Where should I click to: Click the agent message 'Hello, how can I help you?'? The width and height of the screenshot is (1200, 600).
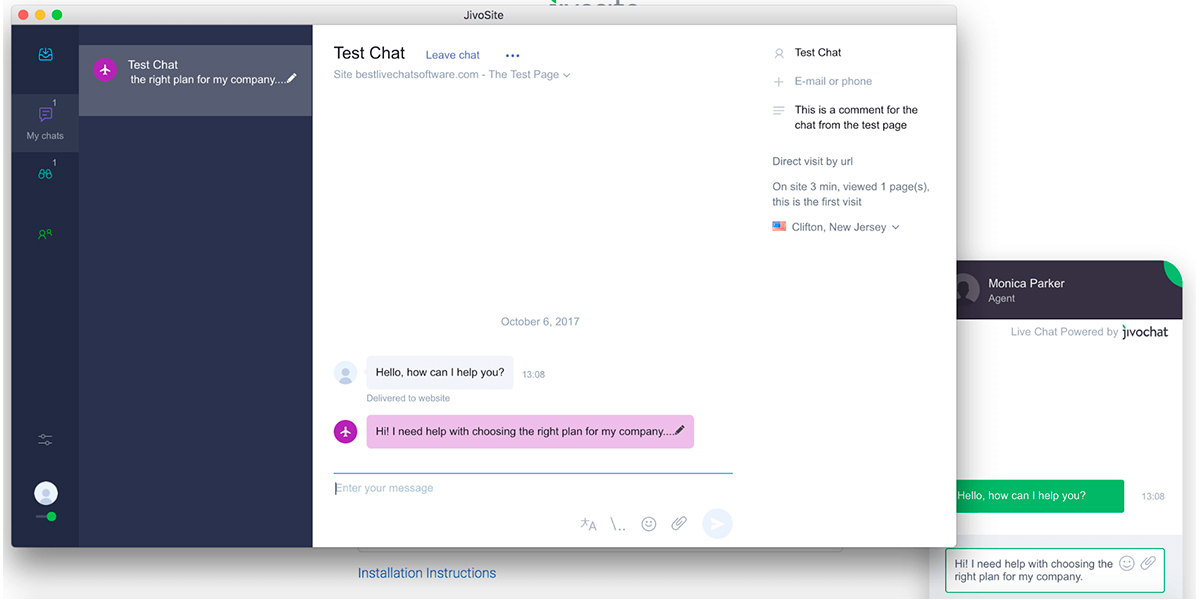point(440,373)
